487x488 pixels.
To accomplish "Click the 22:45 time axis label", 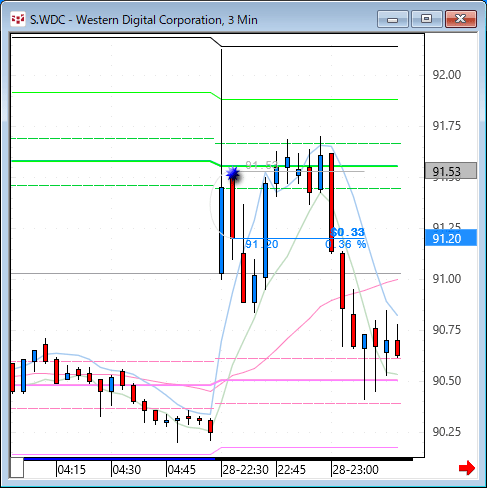I will click(292, 470).
